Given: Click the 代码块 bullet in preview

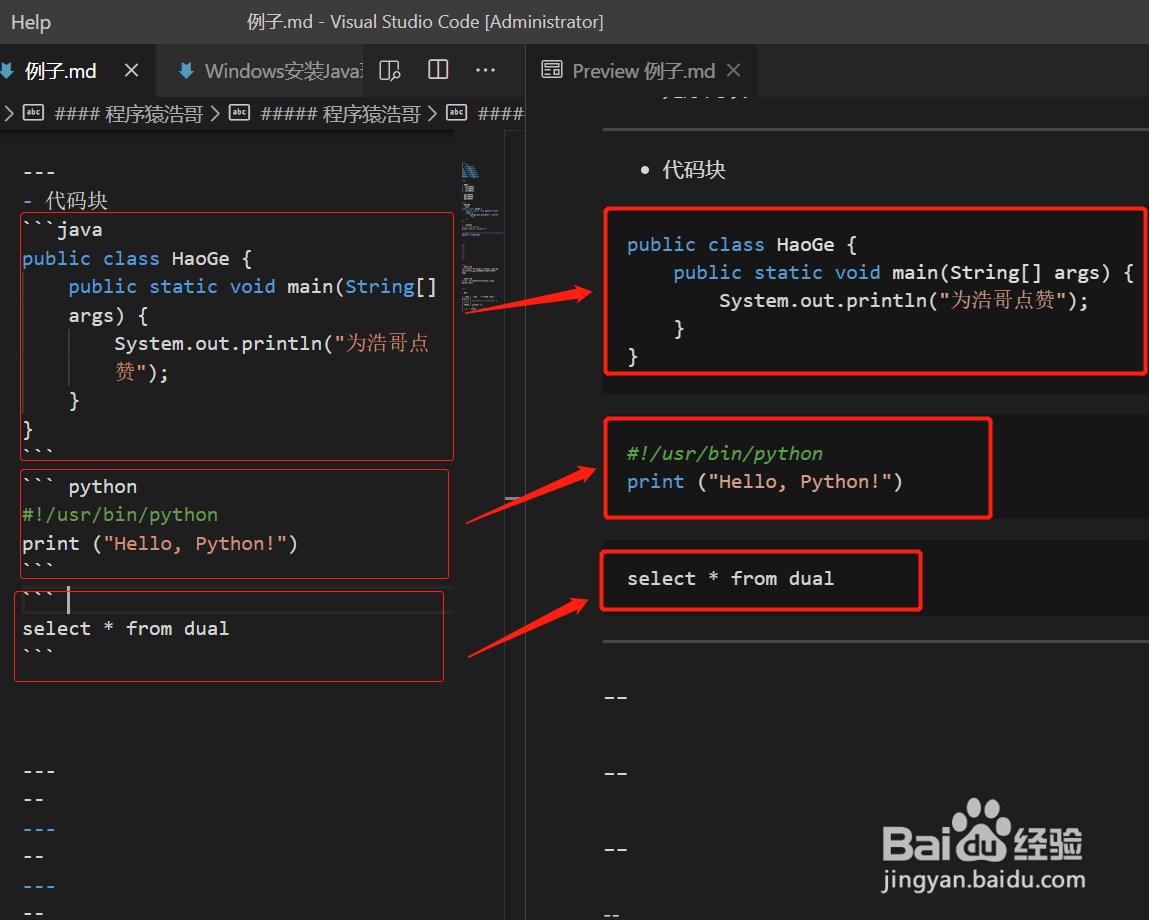Looking at the screenshot, I should click(693, 170).
